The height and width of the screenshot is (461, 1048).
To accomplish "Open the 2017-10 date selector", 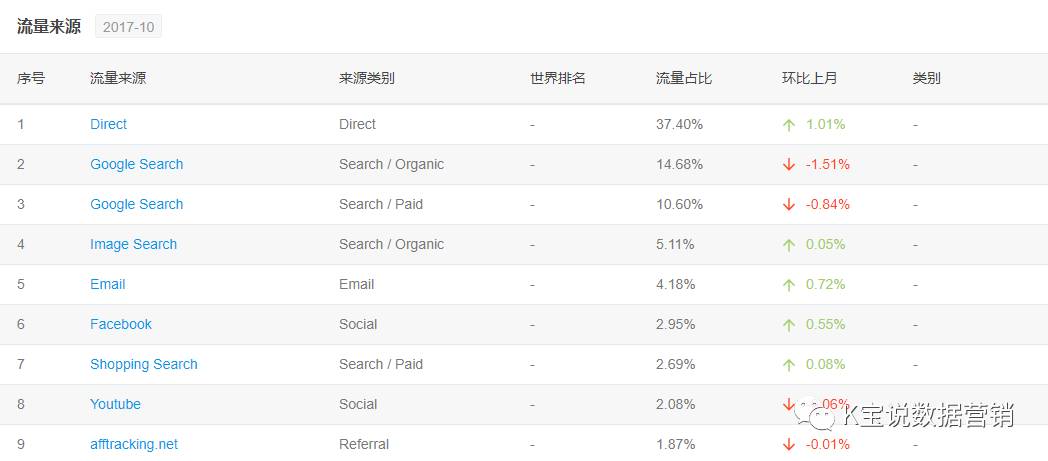I will pyautogui.click(x=128, y=27).
